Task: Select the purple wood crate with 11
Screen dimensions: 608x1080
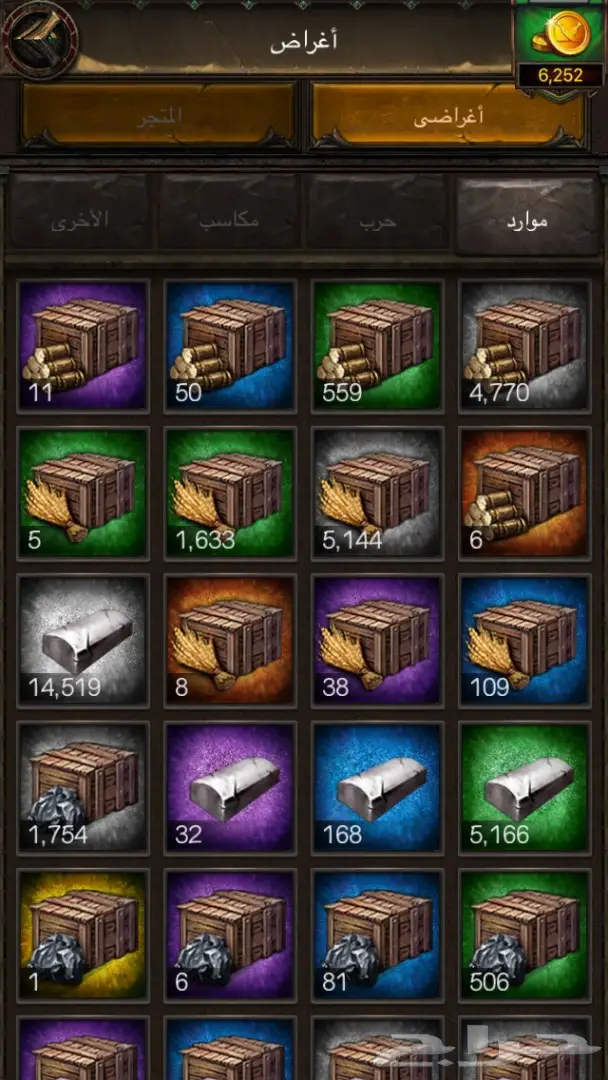Action: point(83,346)
